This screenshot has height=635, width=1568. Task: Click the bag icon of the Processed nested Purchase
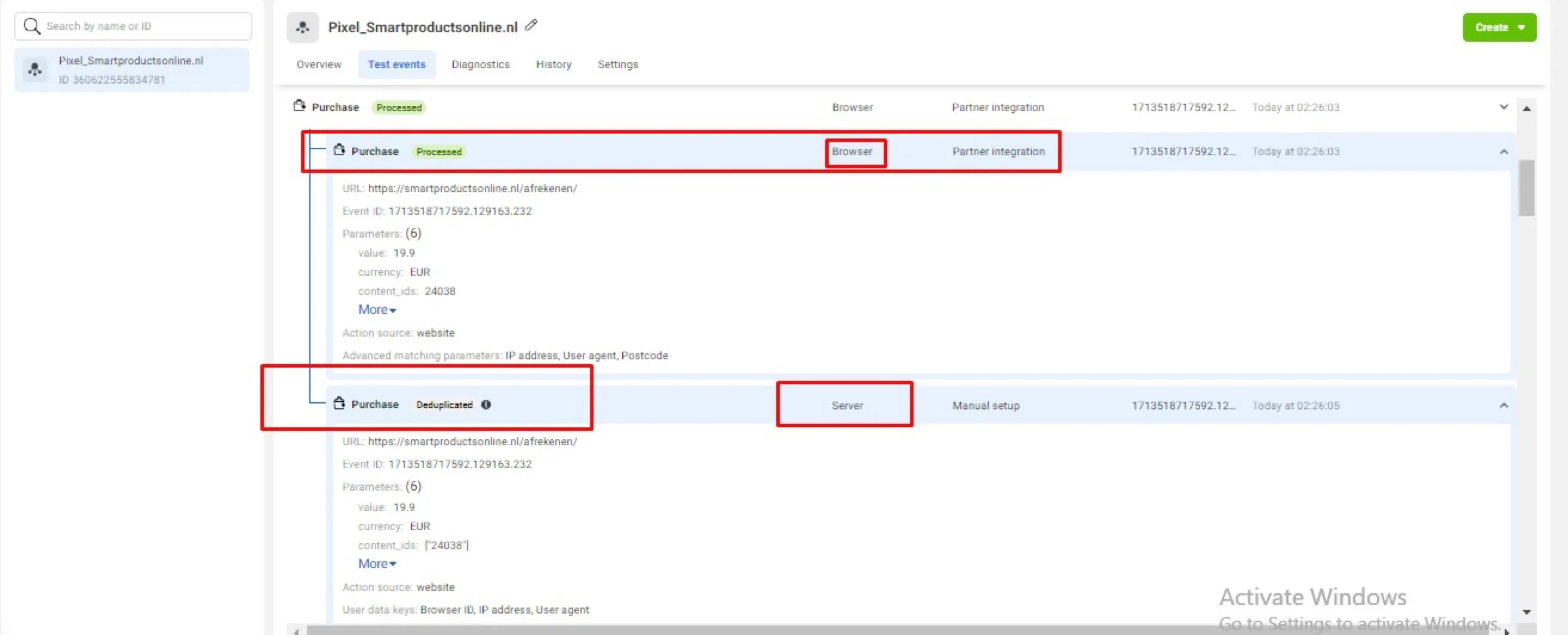(339, 150)
